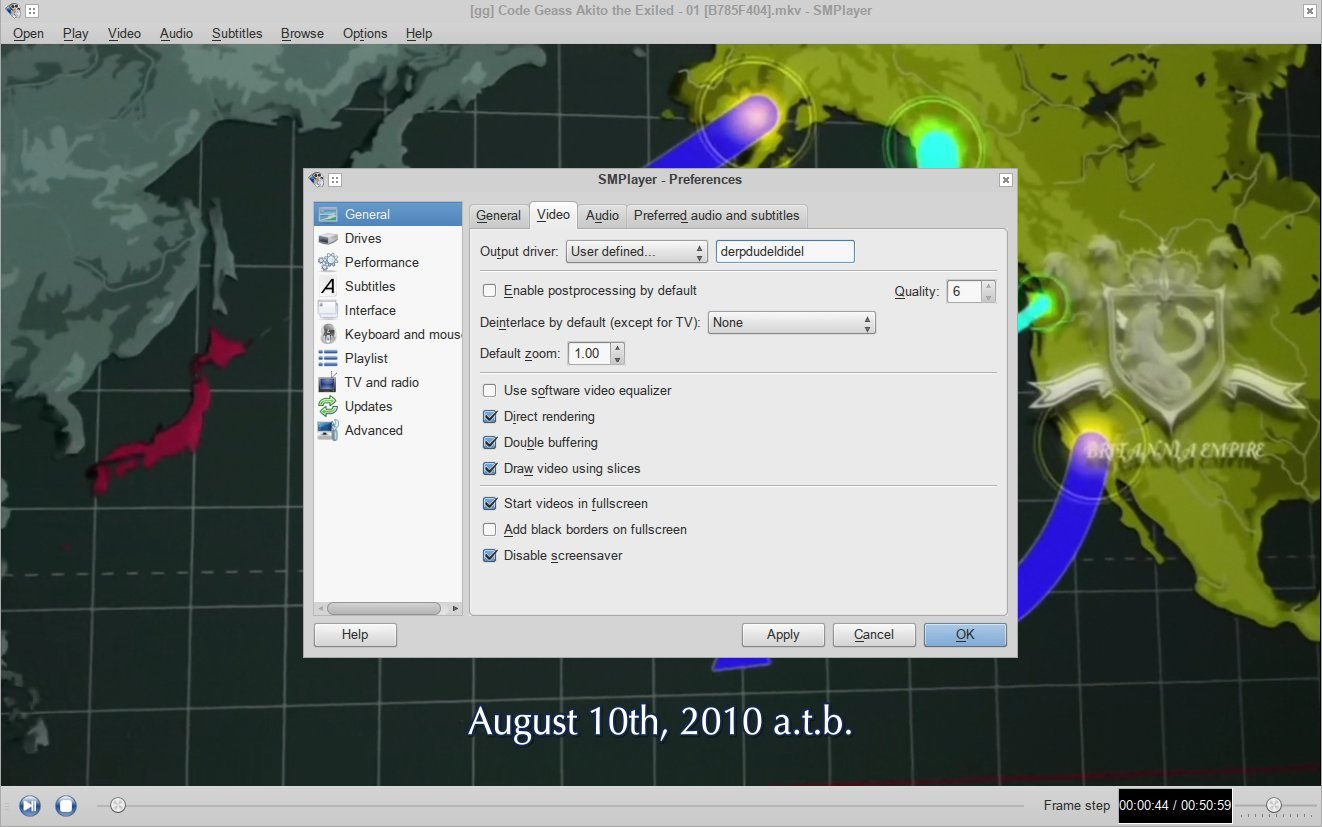Uncheck Direct rendering option
The height and width of the screenshot is (827, 1322).
490,417
